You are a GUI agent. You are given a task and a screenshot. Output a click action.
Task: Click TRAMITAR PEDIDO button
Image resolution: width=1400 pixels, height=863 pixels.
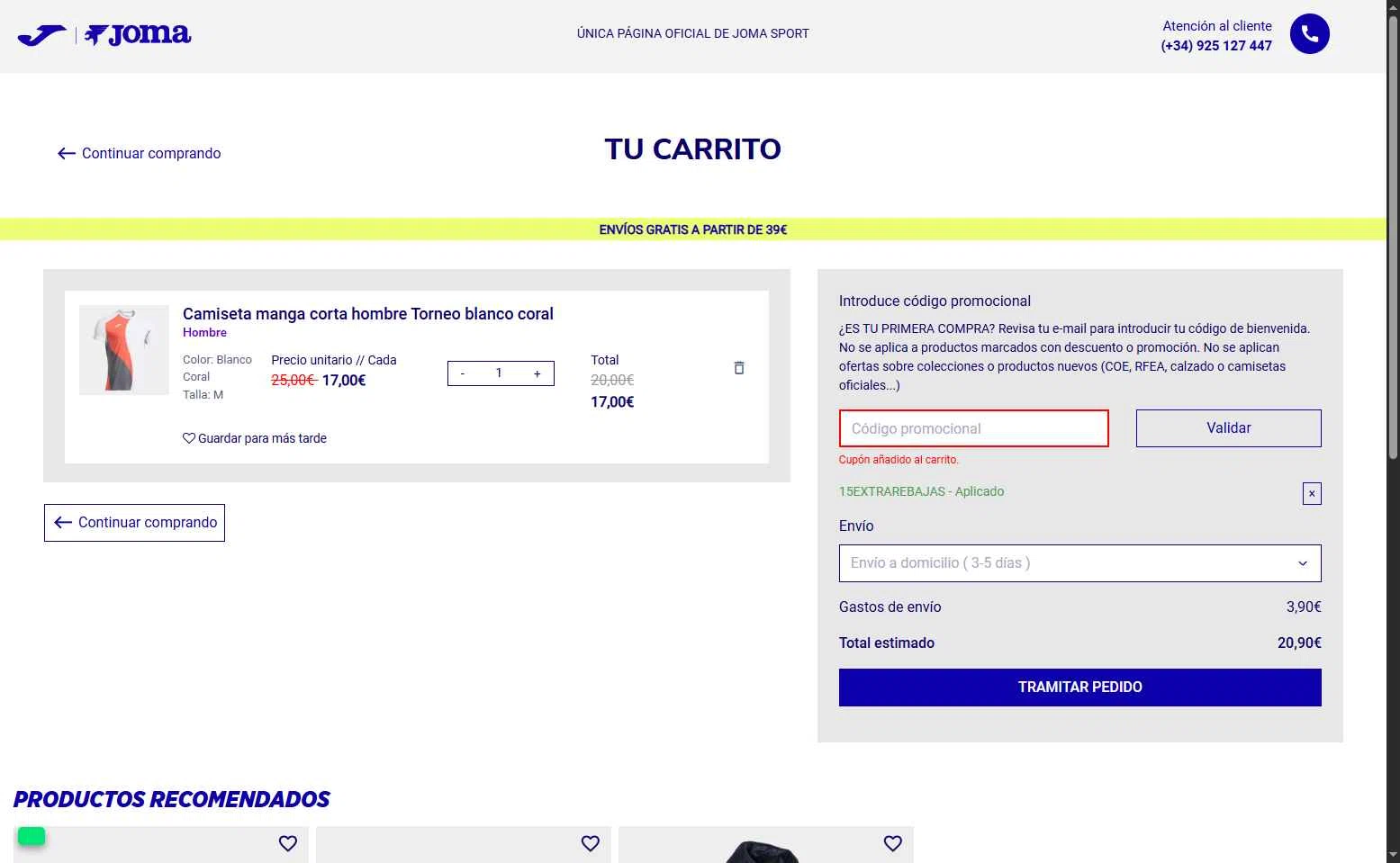point(1079,688)
